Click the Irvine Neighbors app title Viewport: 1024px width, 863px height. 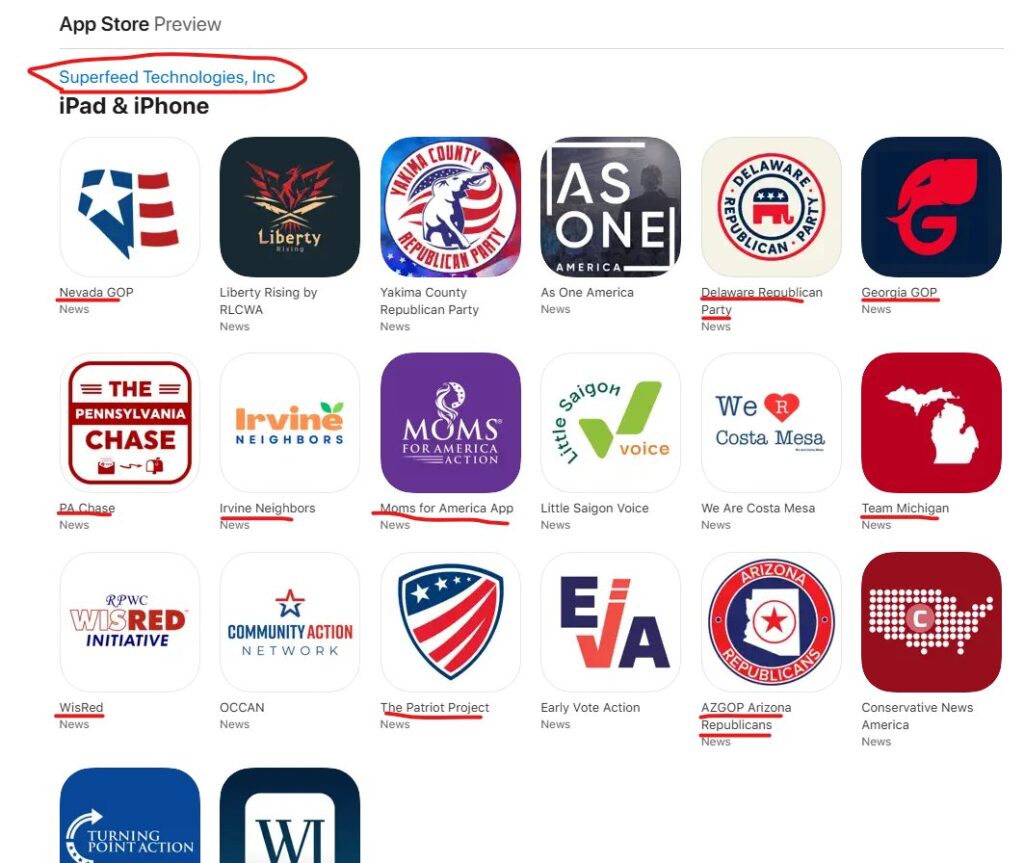click(x=267, y=508)
